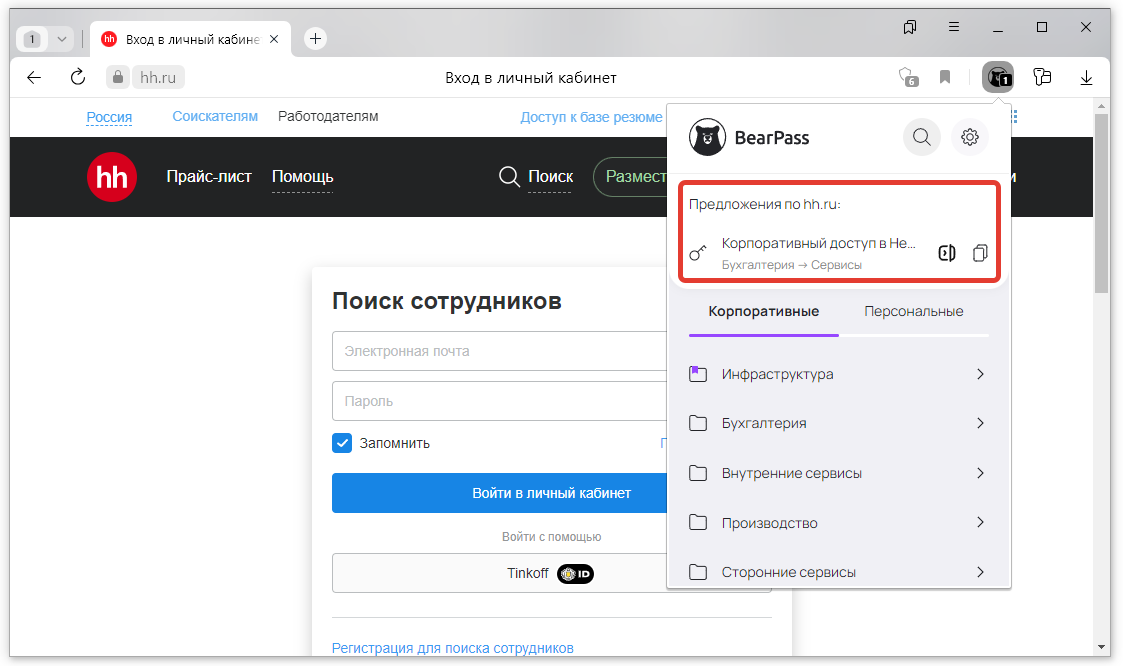
Task: Click the page bookmark icon in address bar
Action: click(944, 77)
